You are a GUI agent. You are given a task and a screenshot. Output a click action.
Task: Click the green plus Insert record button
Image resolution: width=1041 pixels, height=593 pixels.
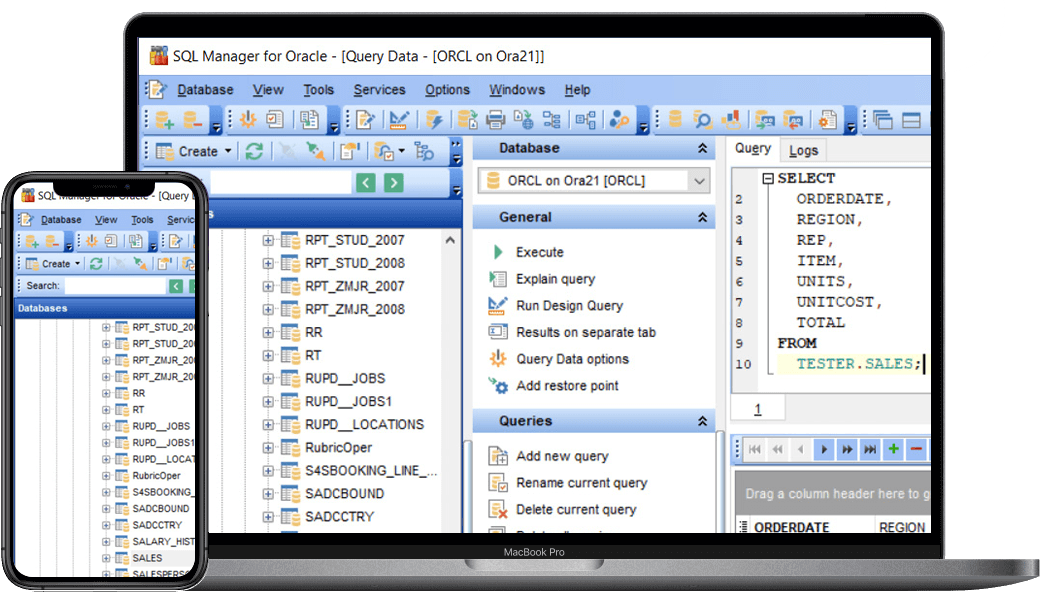tap(894, 450)
